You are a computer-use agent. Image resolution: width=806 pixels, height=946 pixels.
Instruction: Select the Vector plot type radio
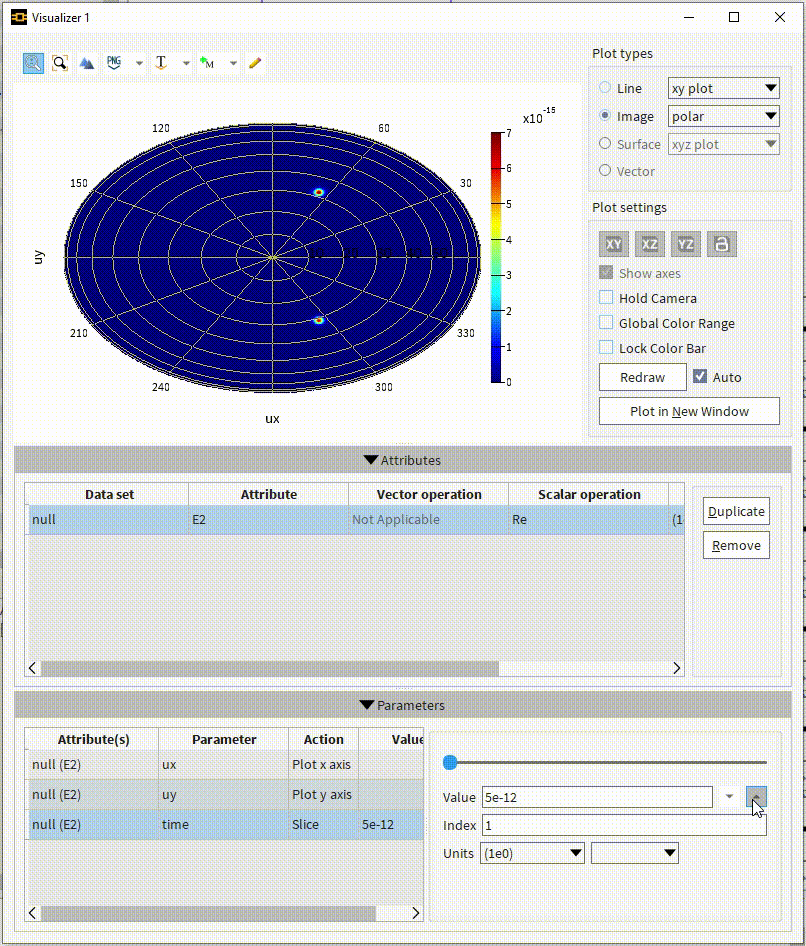click(605, 171)
